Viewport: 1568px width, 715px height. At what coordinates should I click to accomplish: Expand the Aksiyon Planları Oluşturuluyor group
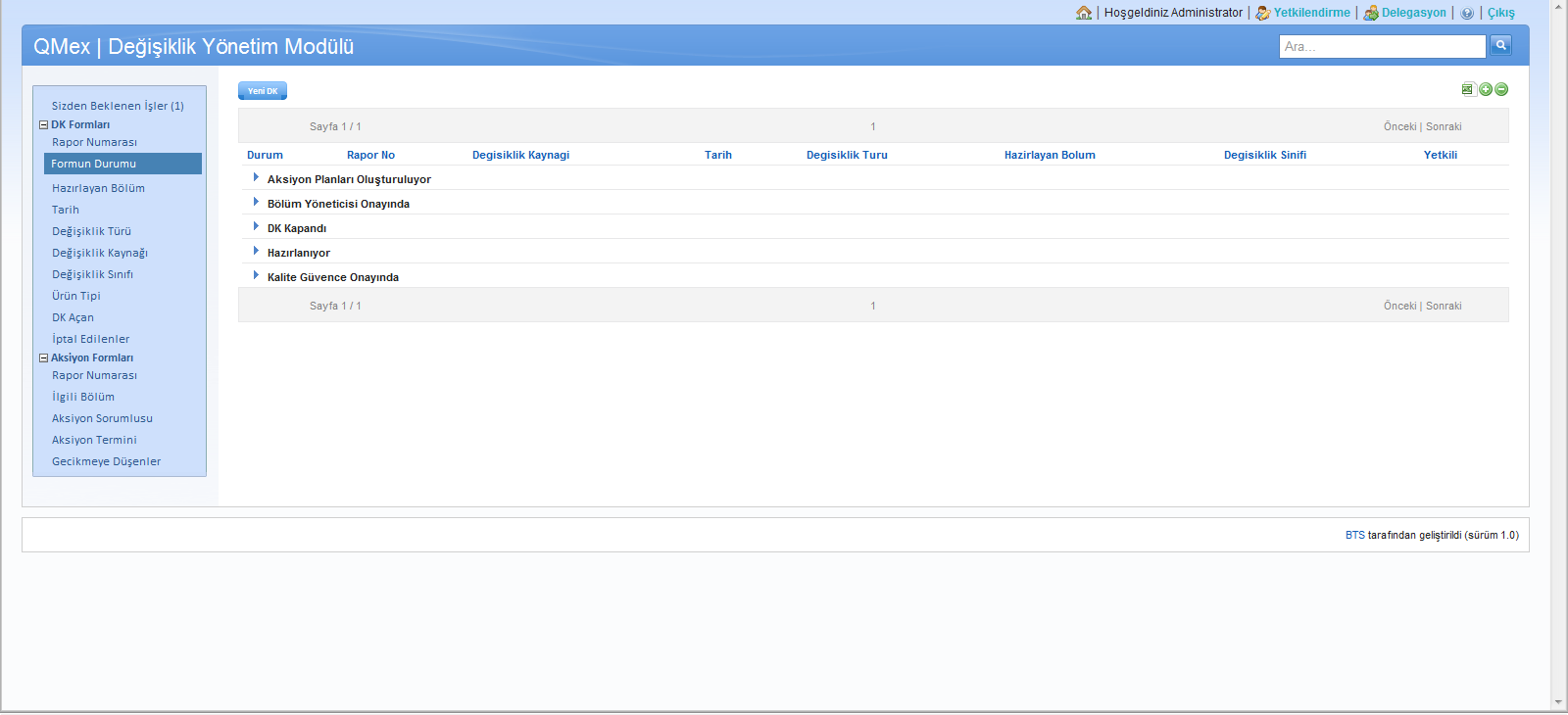(256, 177)
